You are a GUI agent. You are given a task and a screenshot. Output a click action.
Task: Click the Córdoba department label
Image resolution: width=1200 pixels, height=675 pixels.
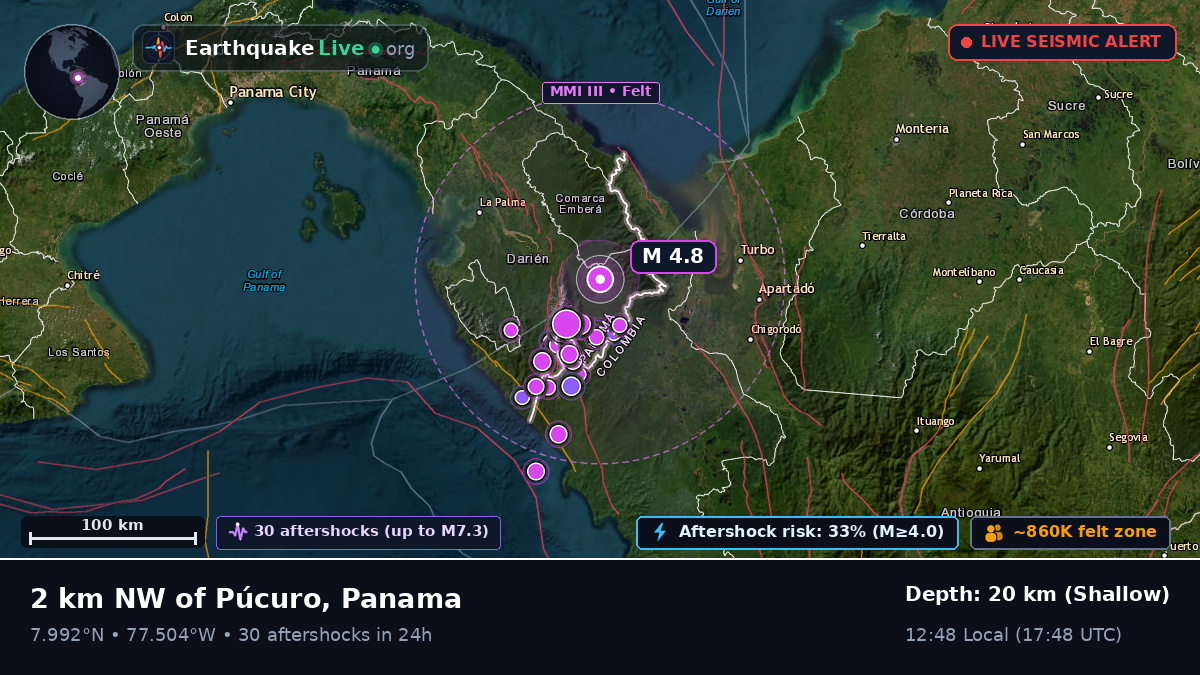927,214
